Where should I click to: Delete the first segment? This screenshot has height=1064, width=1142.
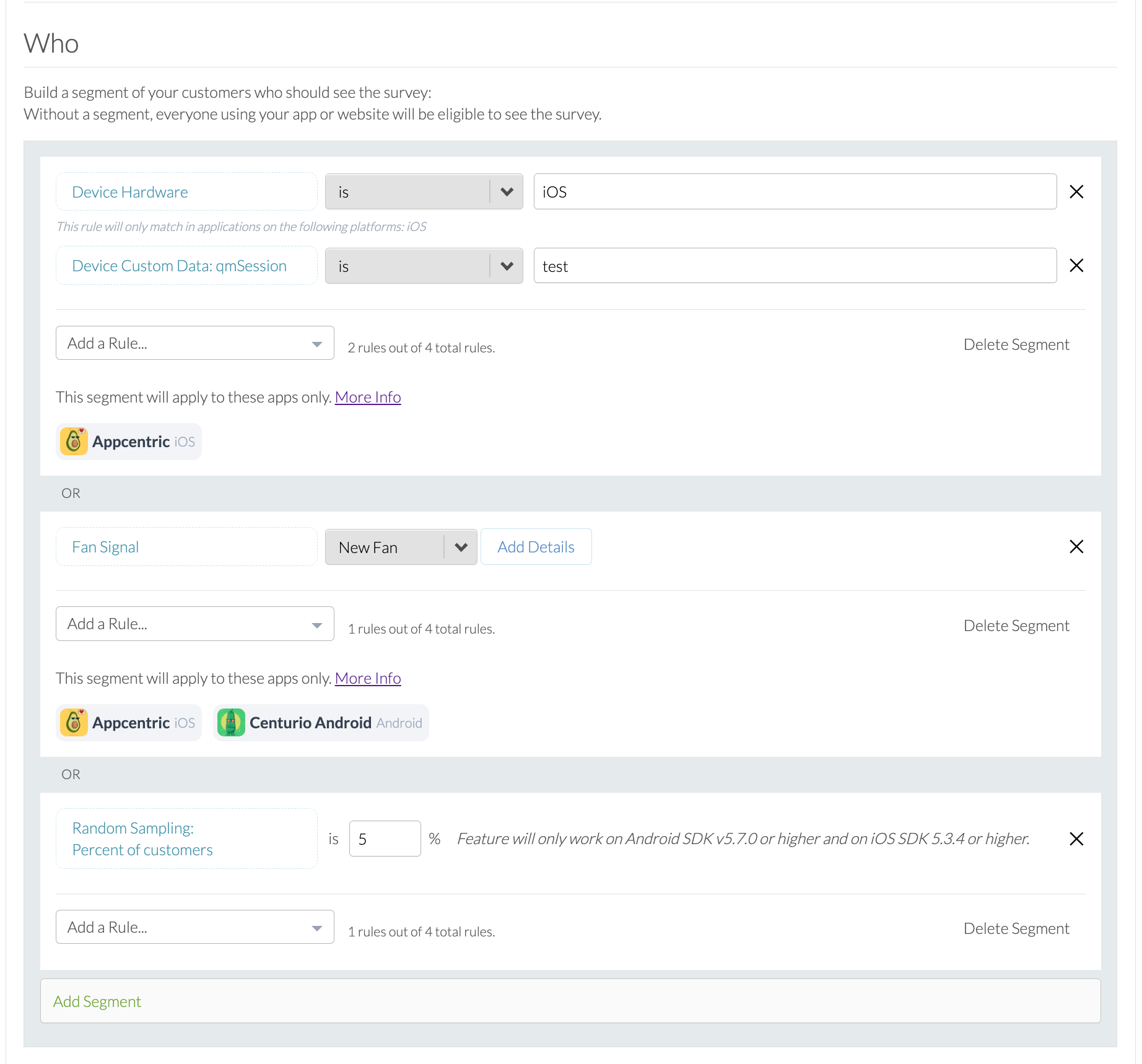1016,344
